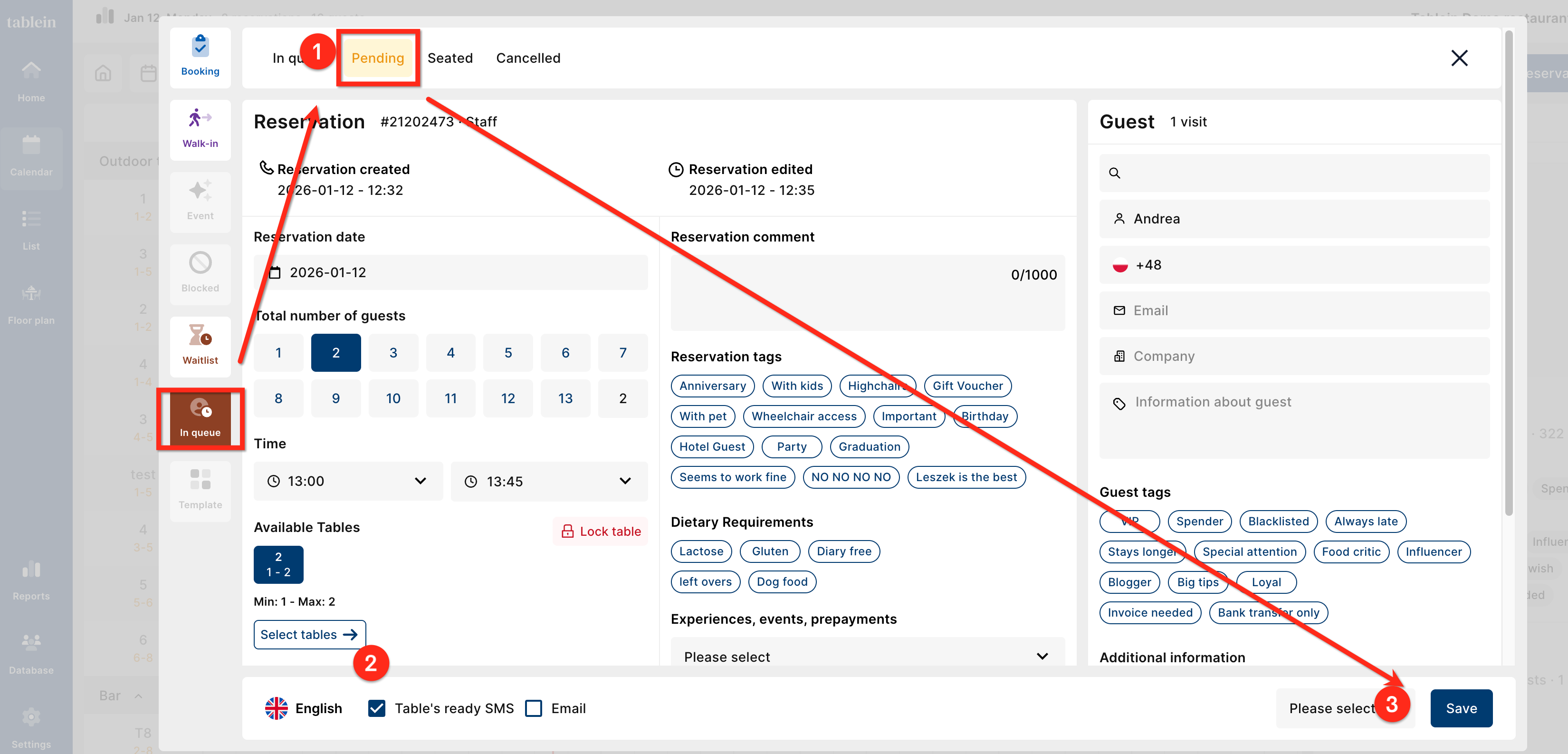Switch to the Cancelled status tab

pos(528,58)
